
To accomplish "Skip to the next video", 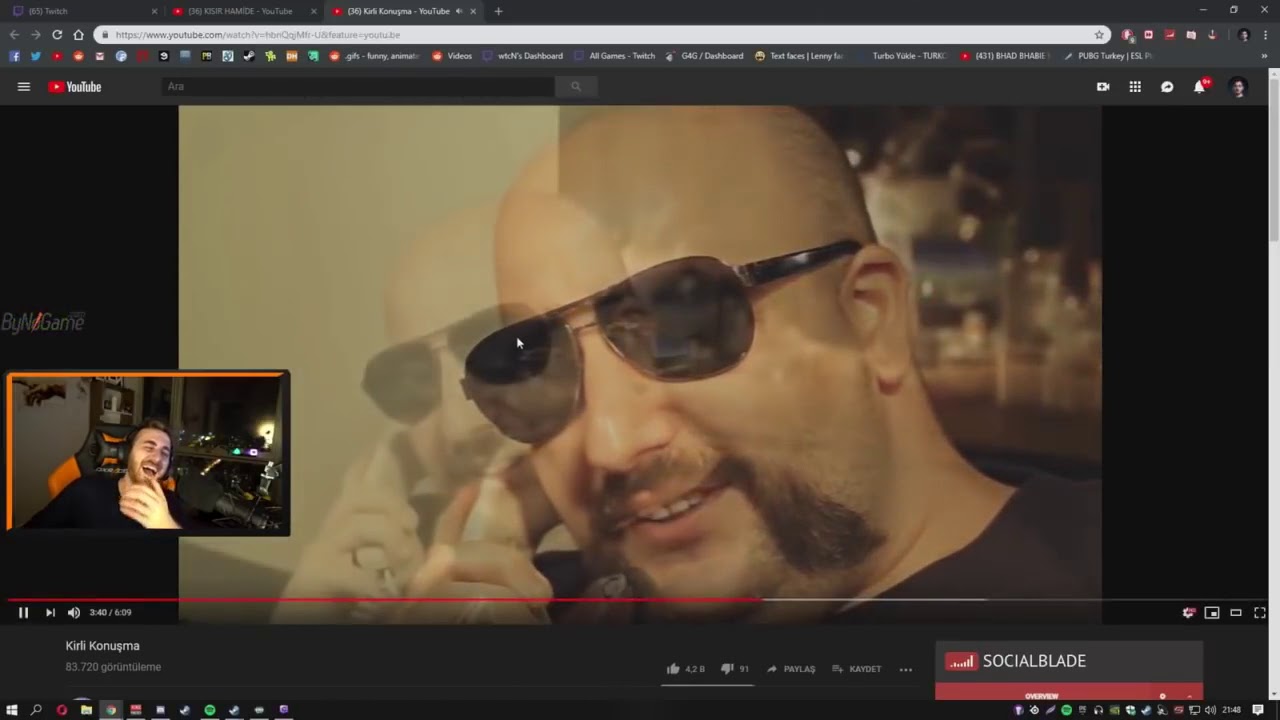I will click(50, 613).
